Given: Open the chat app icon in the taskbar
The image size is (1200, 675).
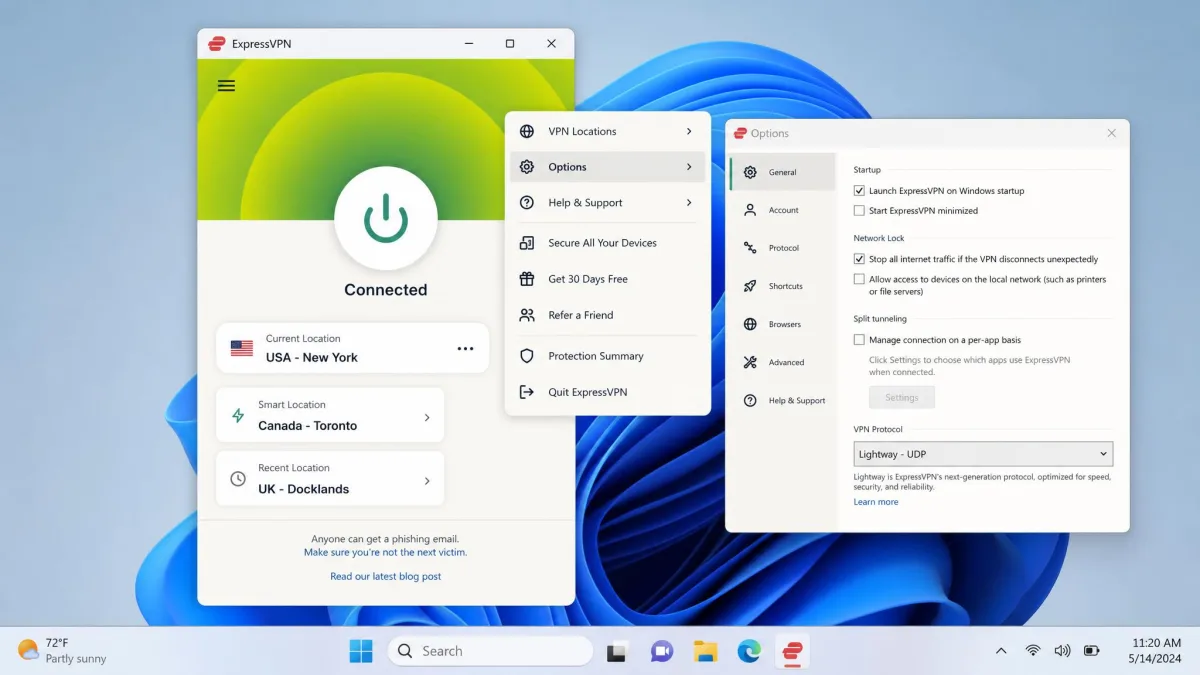Looking at the screenshot, I should 662,651.
